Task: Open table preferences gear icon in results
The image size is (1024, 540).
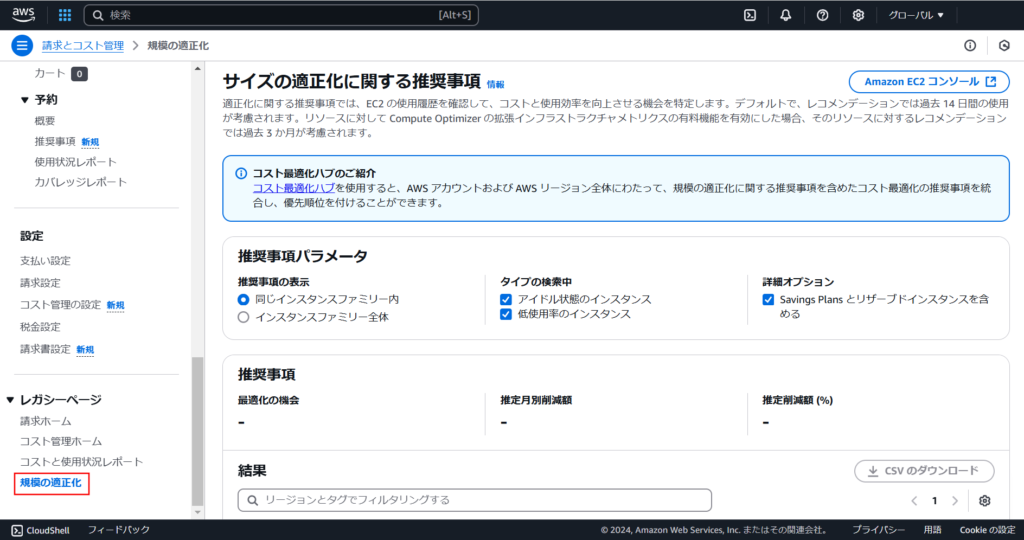Action: tap(985, 500)
